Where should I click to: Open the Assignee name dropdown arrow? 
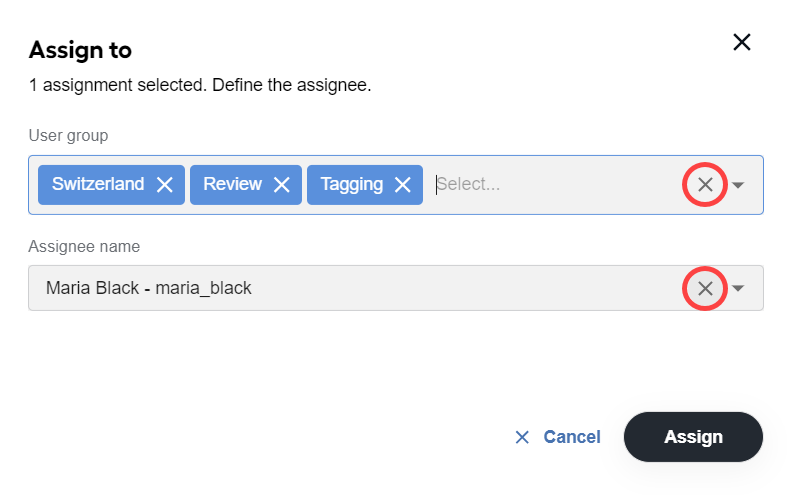738,288
